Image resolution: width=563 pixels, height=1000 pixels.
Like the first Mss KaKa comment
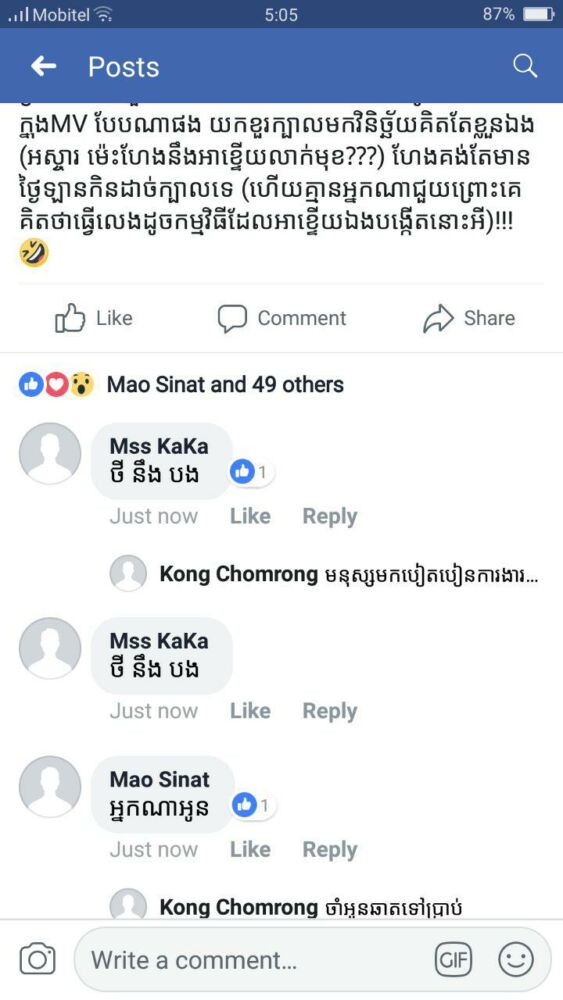coord(250,516)
